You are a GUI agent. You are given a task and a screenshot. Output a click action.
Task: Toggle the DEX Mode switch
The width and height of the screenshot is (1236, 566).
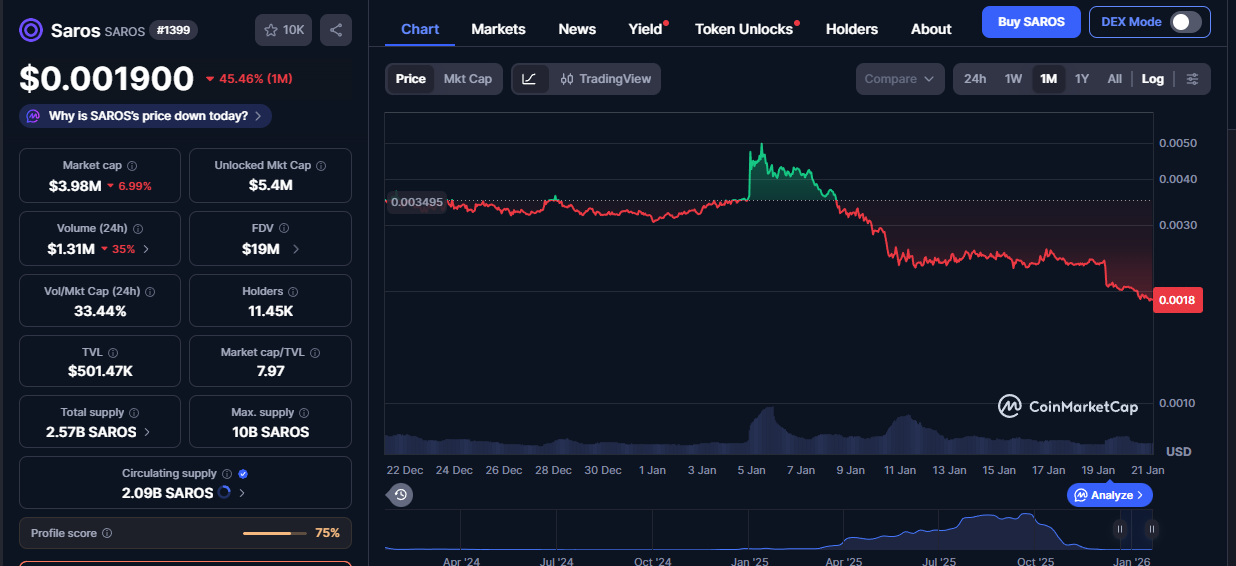click(x=1185, y=22)
